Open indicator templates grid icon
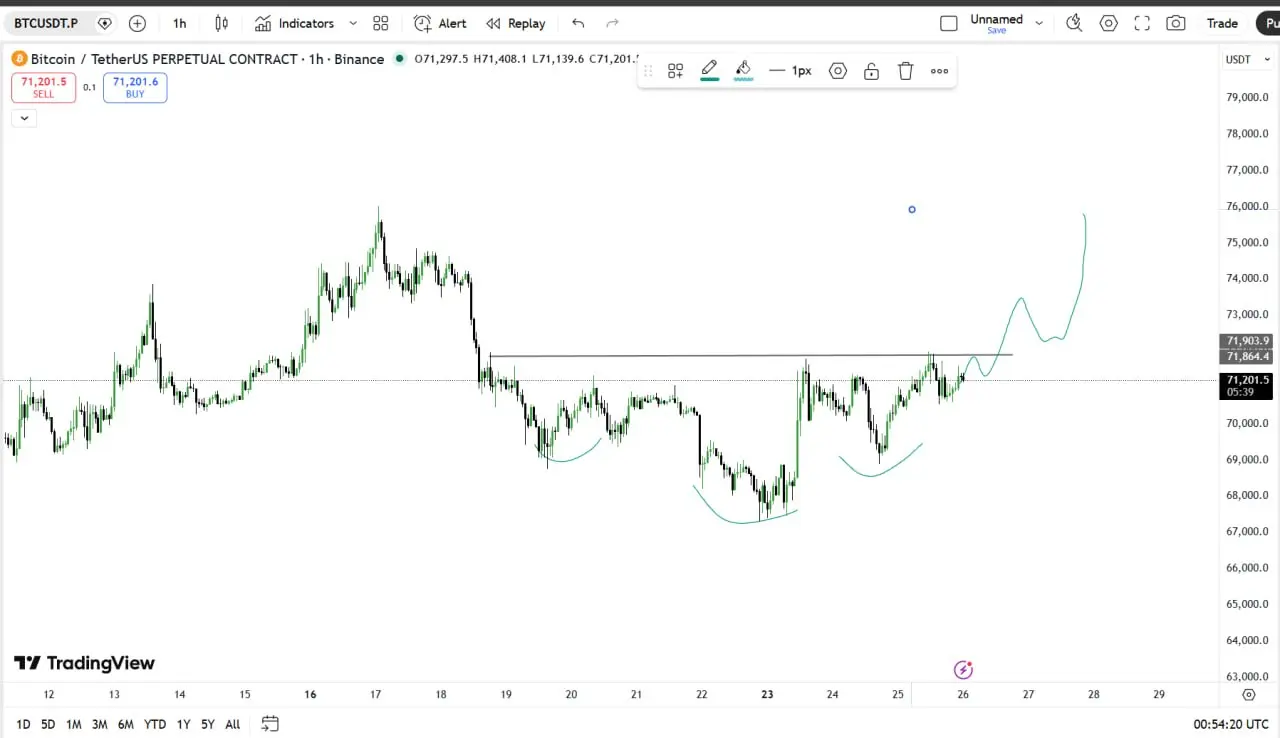The height and width of the screenshot is (738, 1280). click(x=381, y=23)
